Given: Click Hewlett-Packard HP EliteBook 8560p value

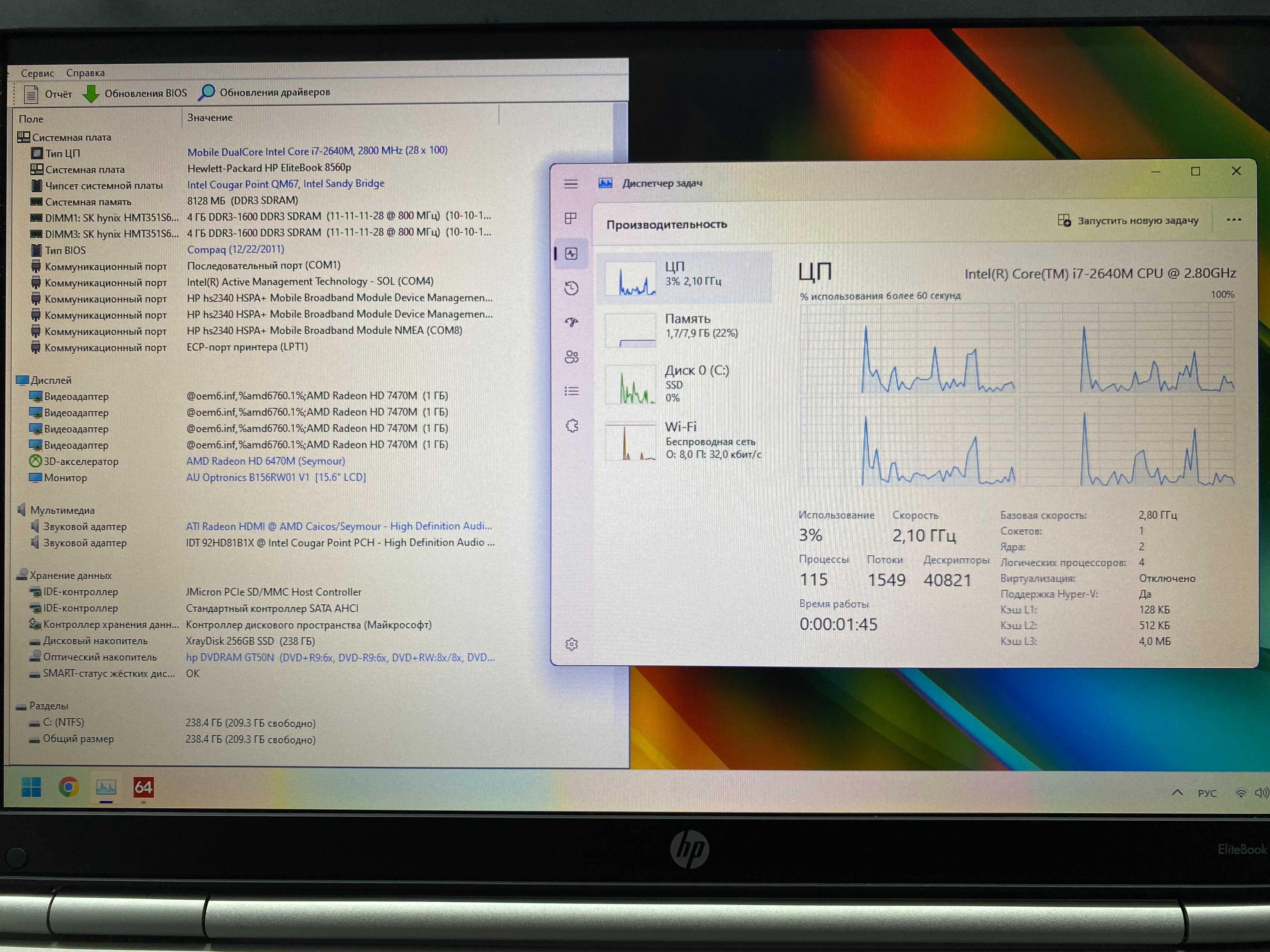Looking at the screenshot, I should [269, 167].
